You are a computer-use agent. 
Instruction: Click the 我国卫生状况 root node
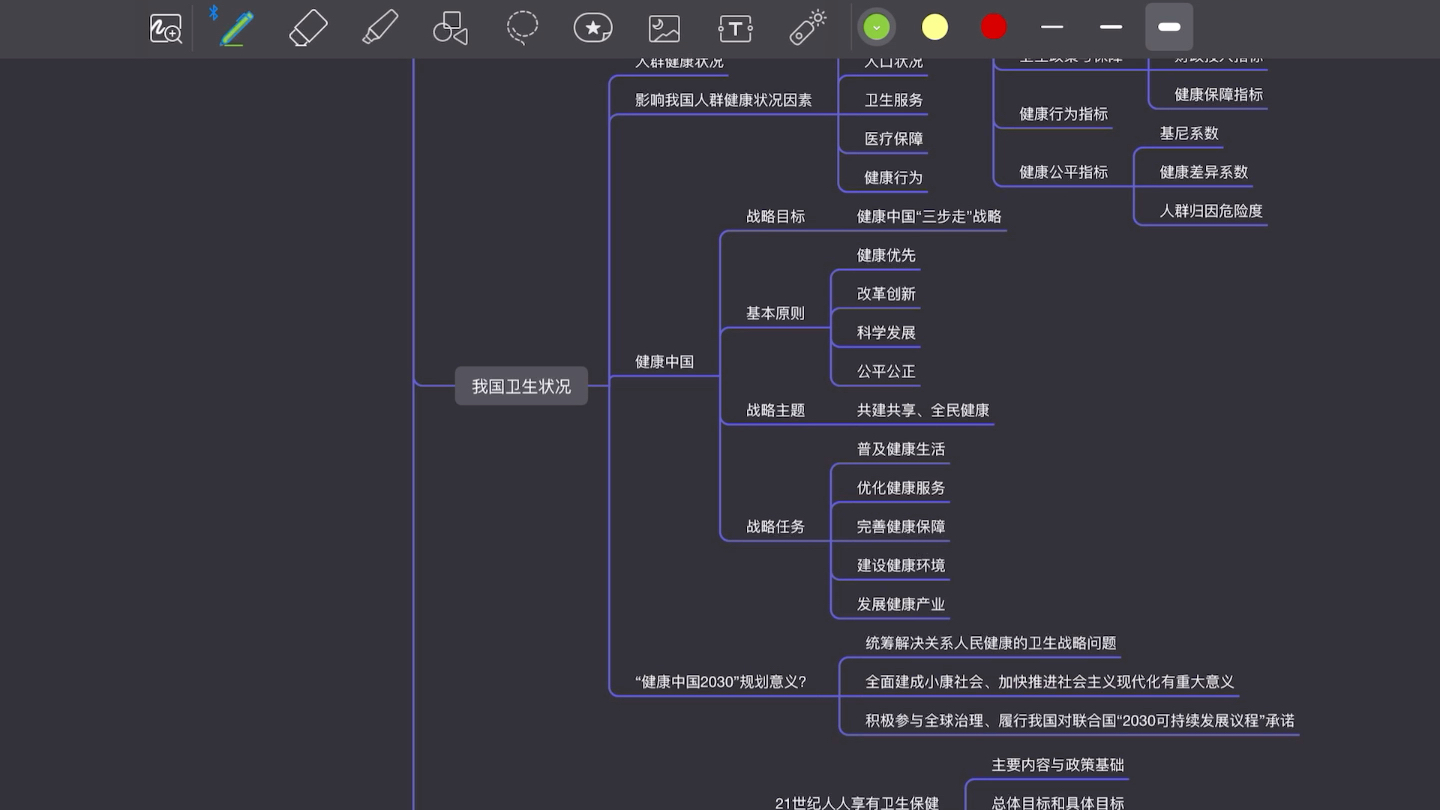coord(521,386)
